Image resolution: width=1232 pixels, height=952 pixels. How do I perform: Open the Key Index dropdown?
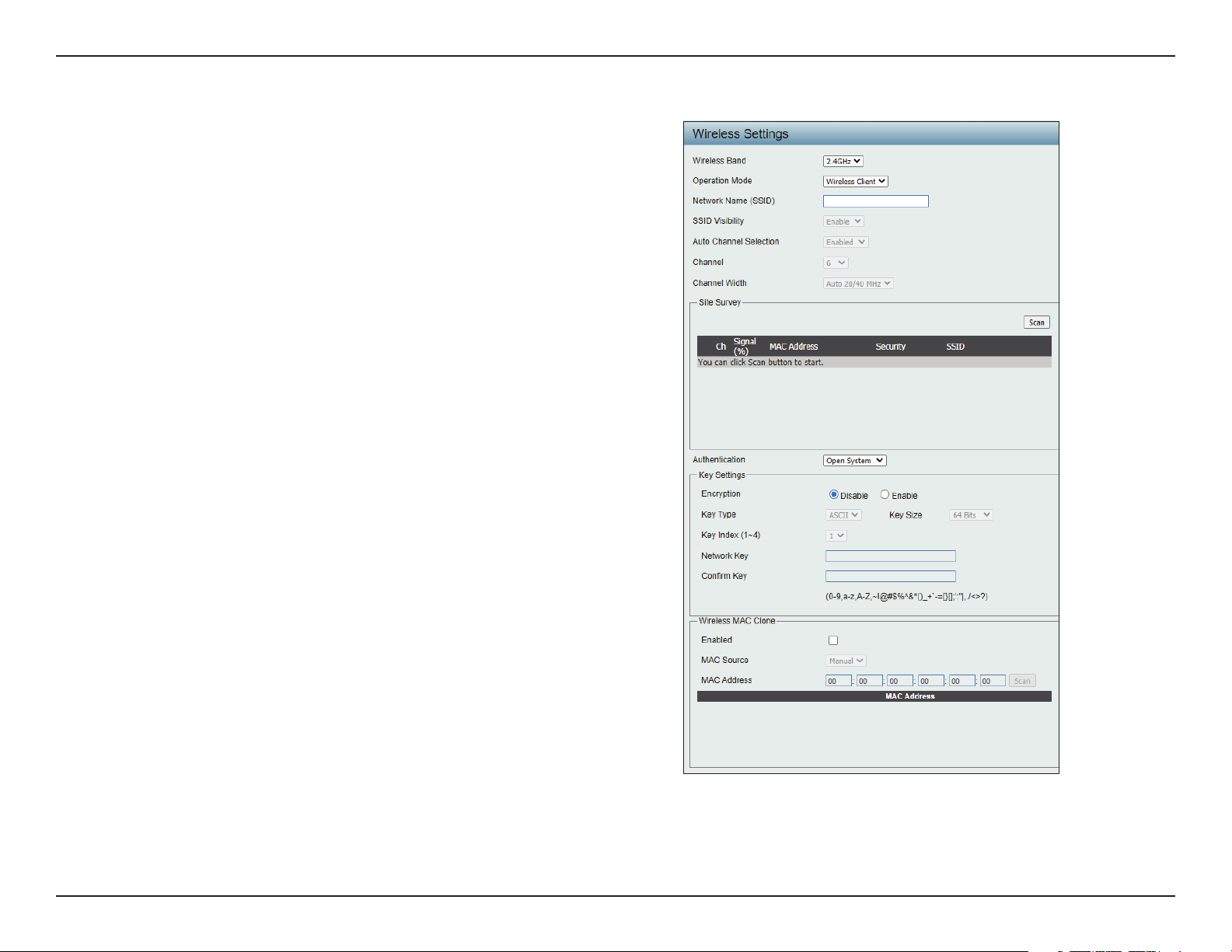(836, 535)
